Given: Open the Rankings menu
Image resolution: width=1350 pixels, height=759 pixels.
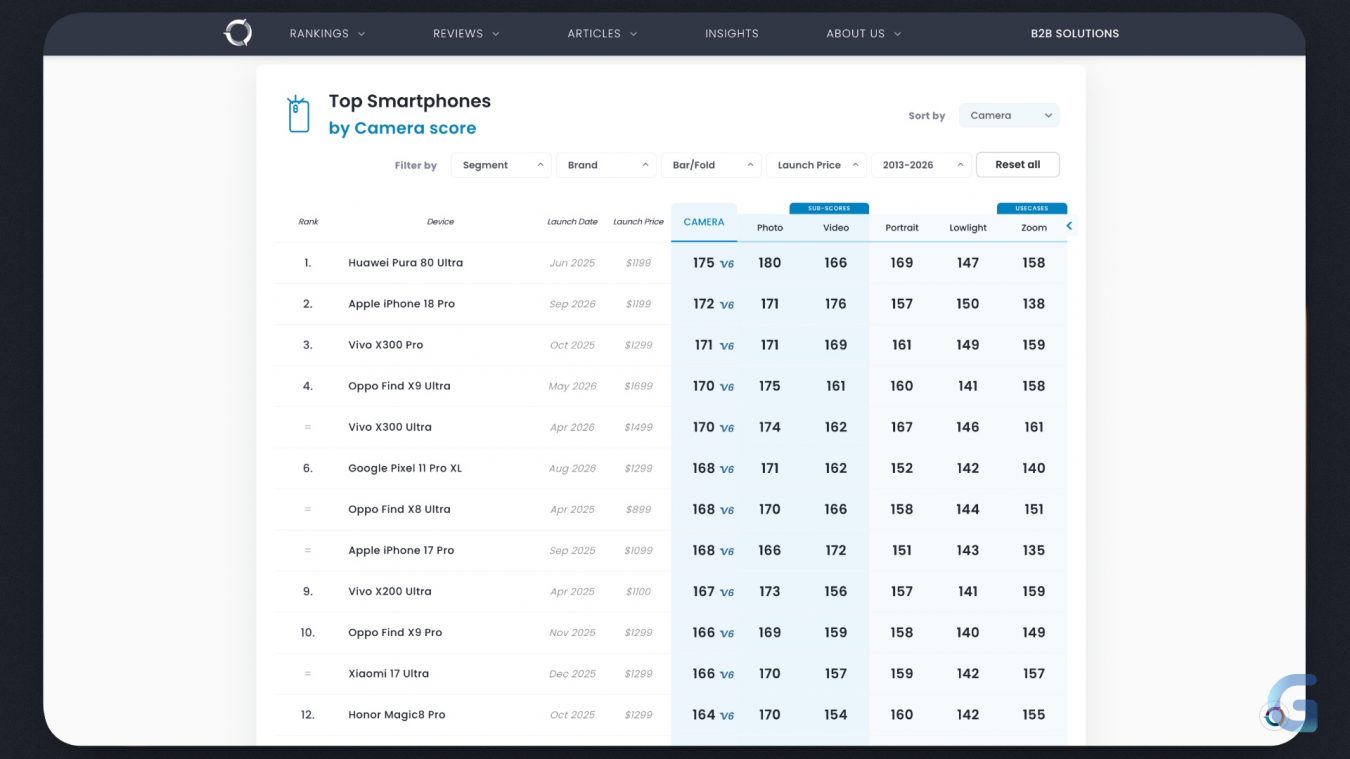Looking at the screenshot, I should (327, 33).
